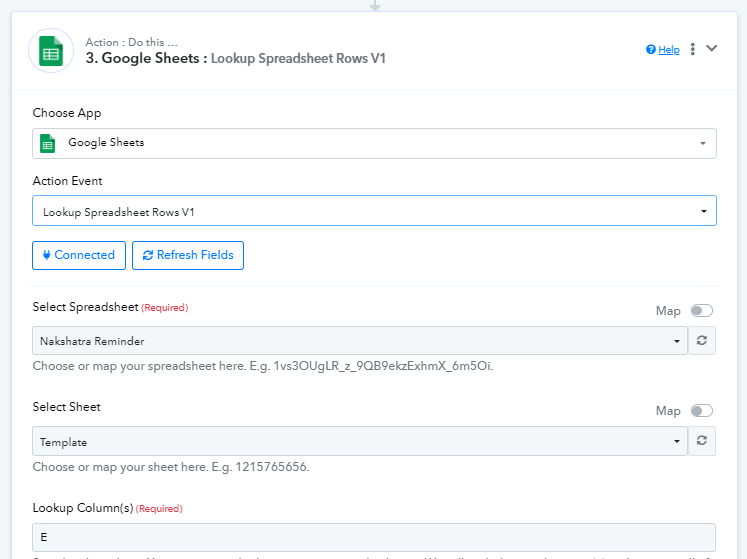Image resolution: width=747 pixels, height=559 pixels.
Task: Click the spreadsheet hint text with example ID
Action: pos(262,366)
